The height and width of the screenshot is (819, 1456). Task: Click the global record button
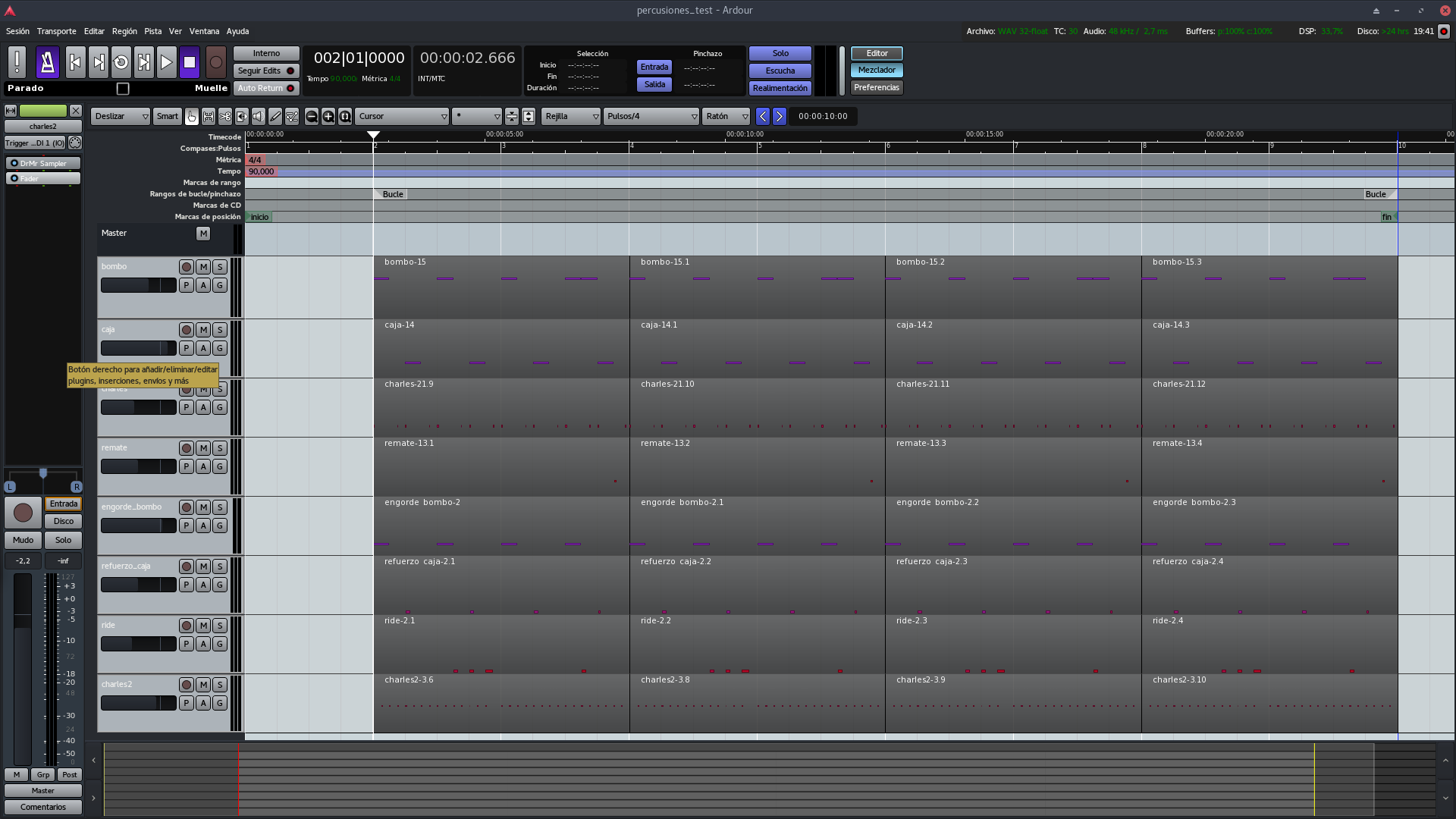click(216, 63)
